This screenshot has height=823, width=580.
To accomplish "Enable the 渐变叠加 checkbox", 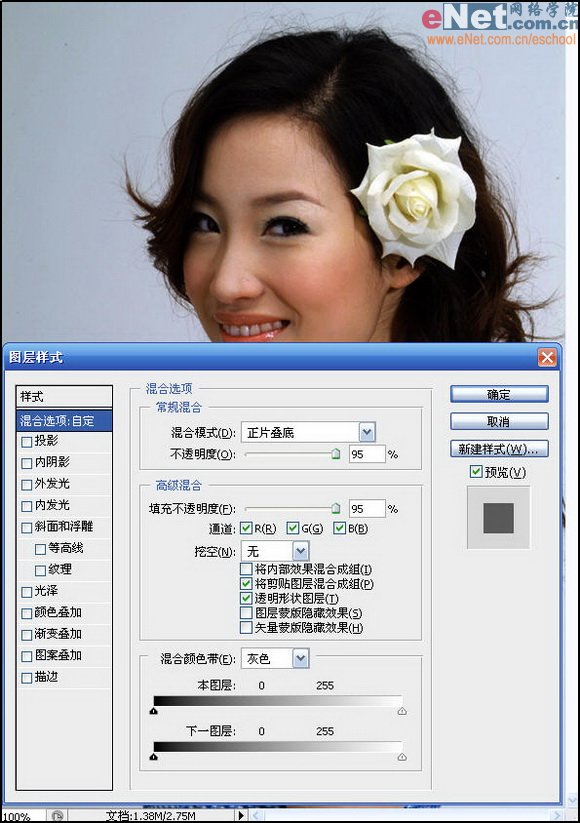I will click(x=27, y=635).
